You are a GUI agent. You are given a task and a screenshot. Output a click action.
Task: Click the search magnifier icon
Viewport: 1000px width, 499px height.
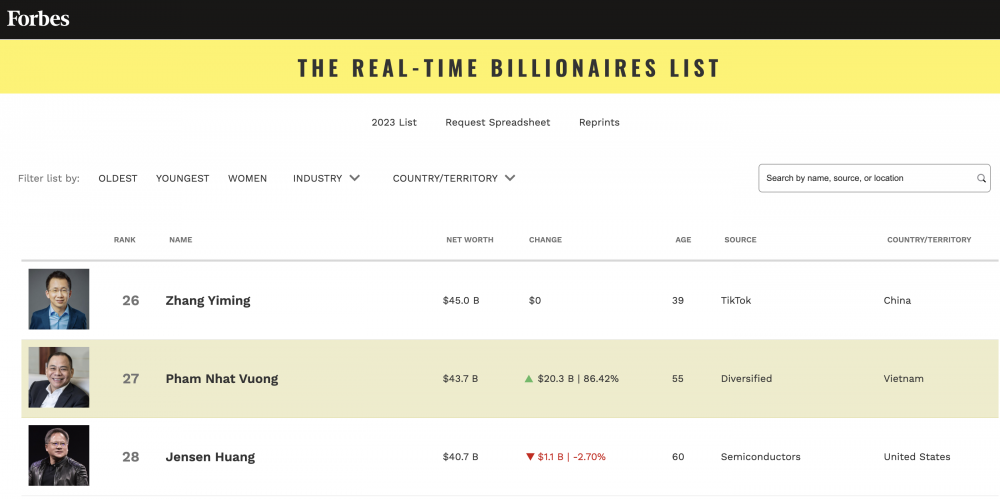982,179
